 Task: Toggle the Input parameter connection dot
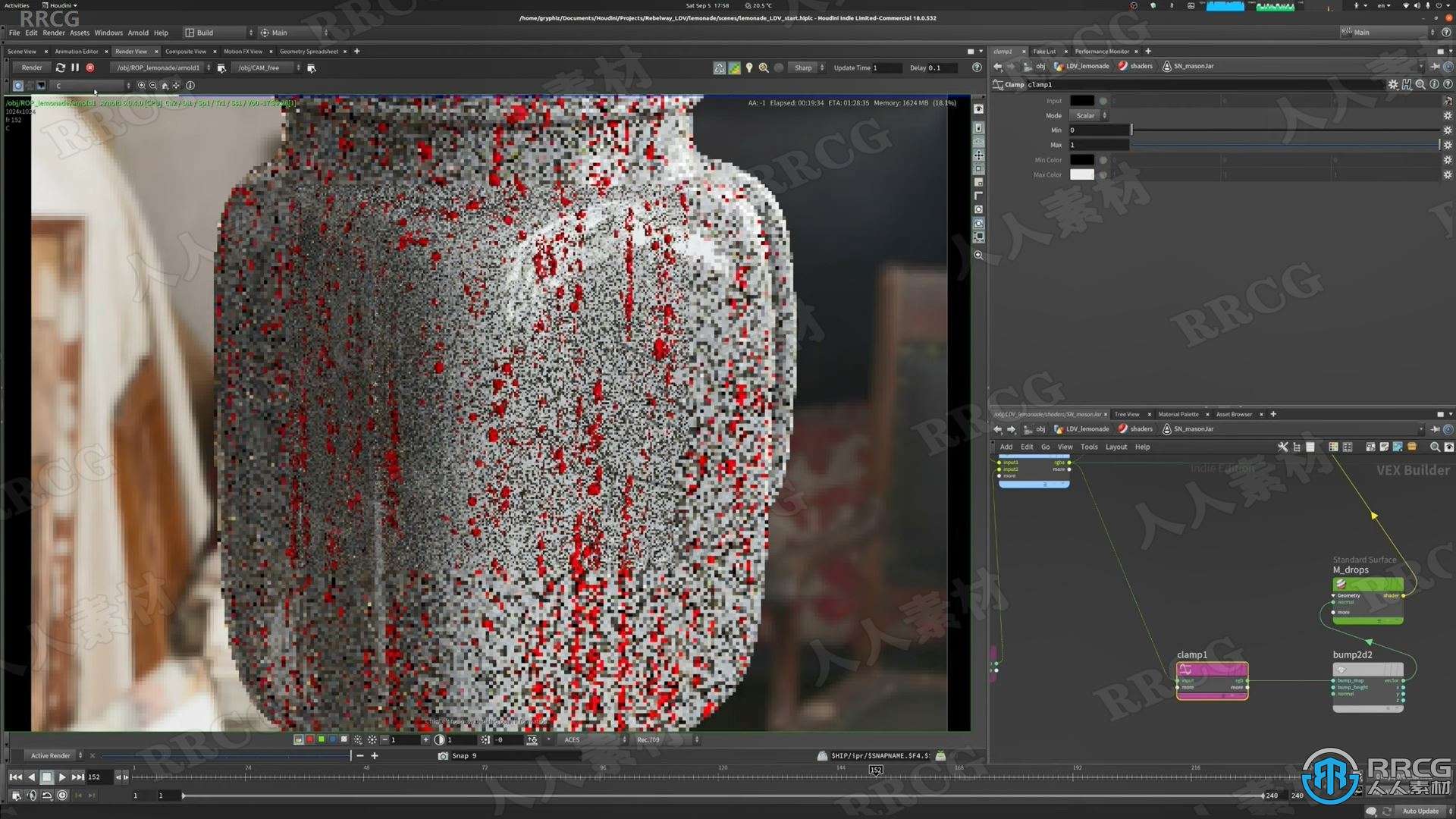tap(1103, 101)
